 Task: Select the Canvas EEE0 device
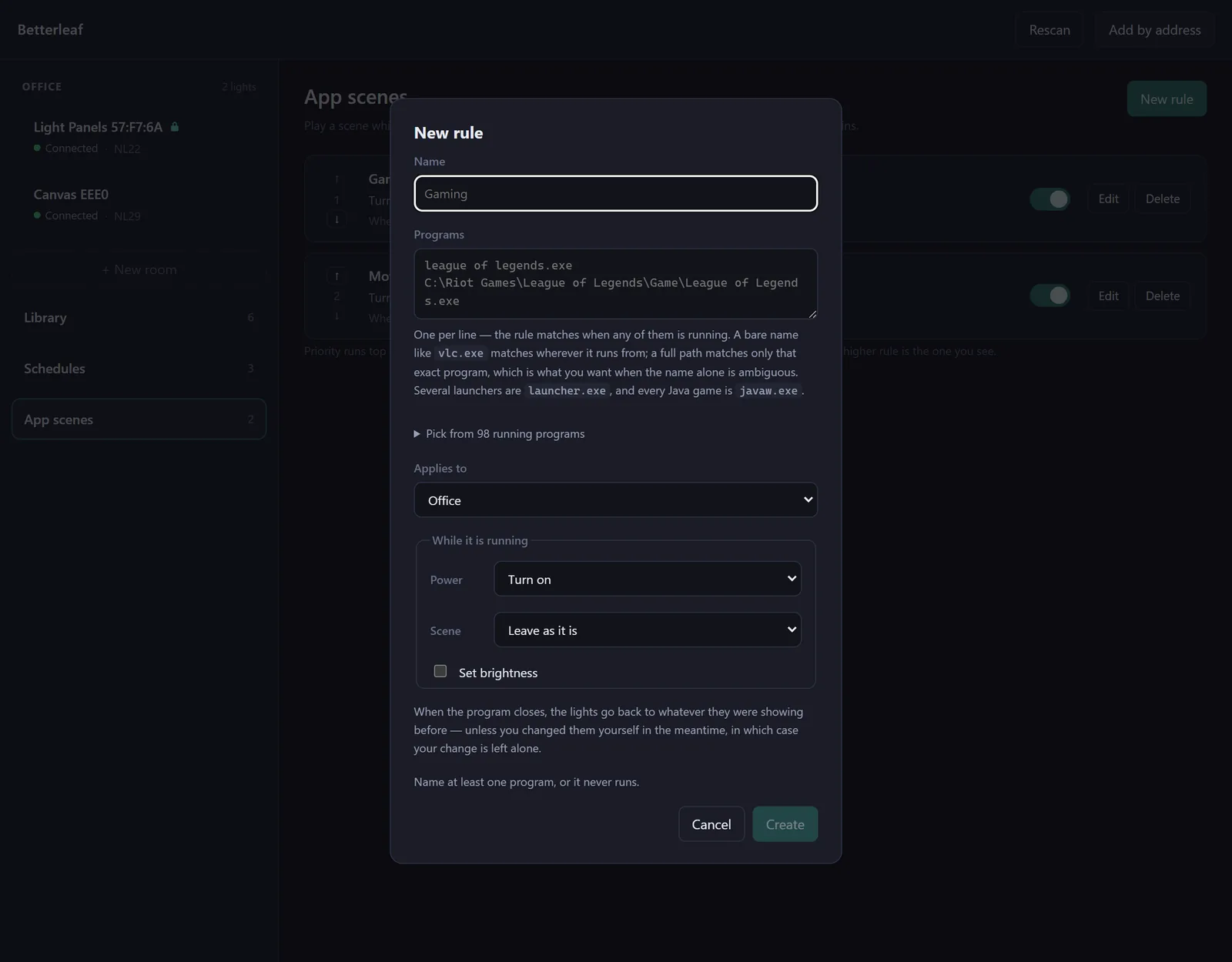coord(139,204)
